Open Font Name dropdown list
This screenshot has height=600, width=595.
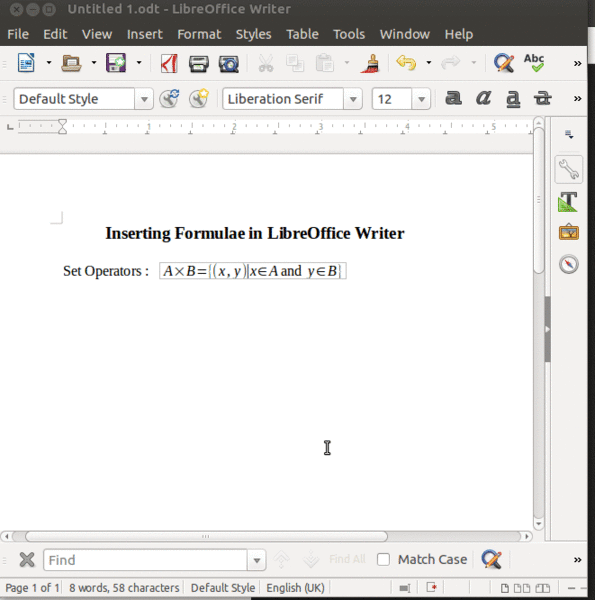353,99
